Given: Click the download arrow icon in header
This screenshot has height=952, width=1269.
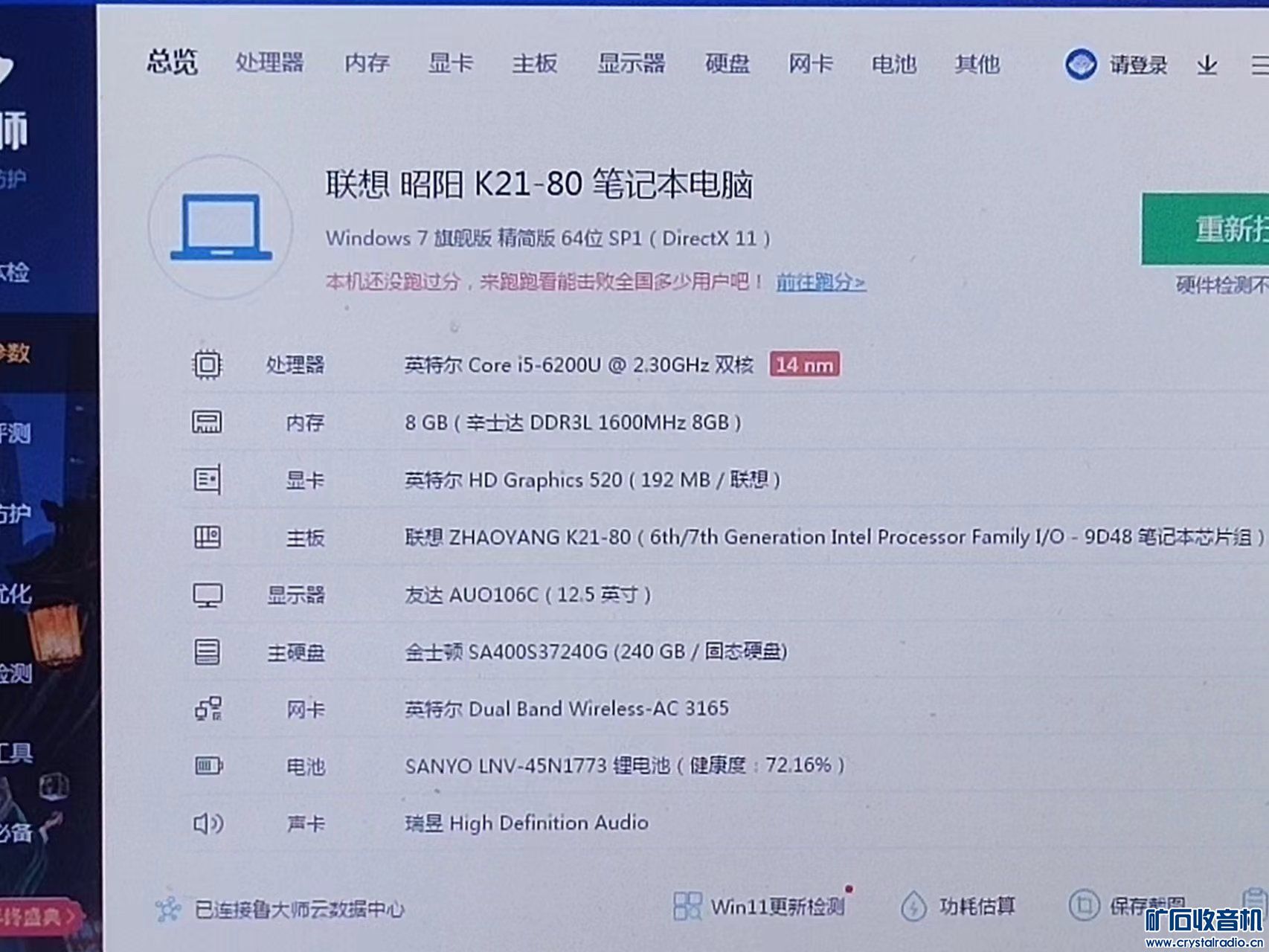Looking at the screenshot, I should 1207,65.
